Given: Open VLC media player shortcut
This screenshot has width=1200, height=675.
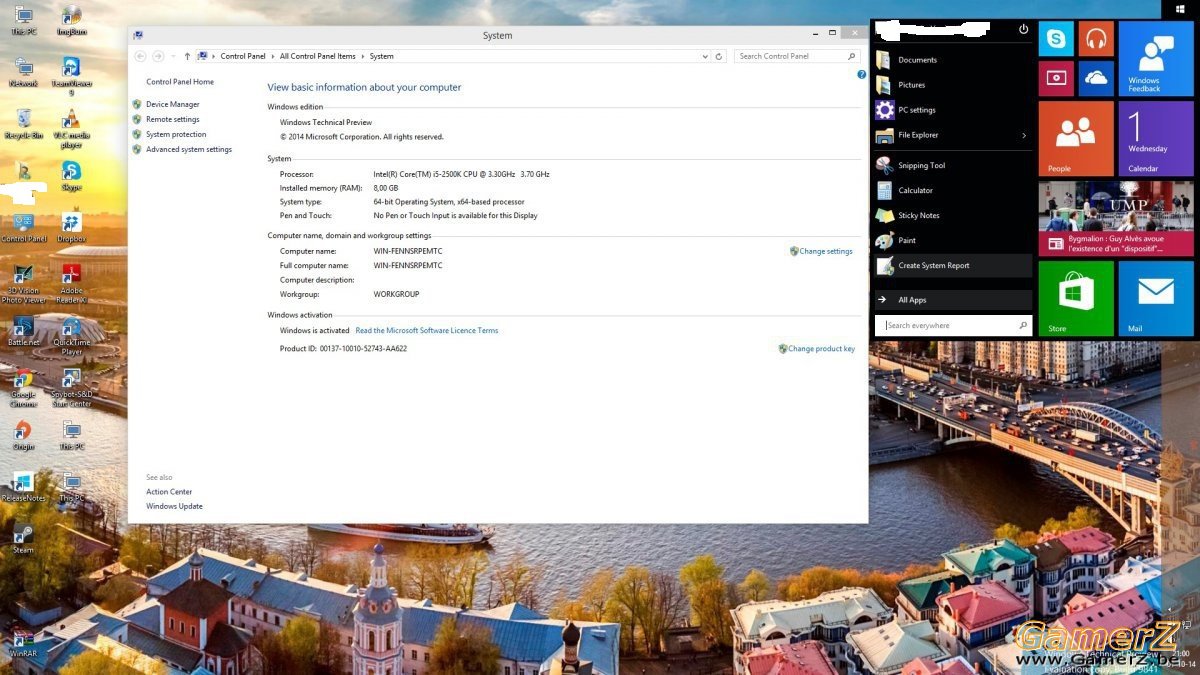Looking at the screenshot, I should click(x=71, y=128).
